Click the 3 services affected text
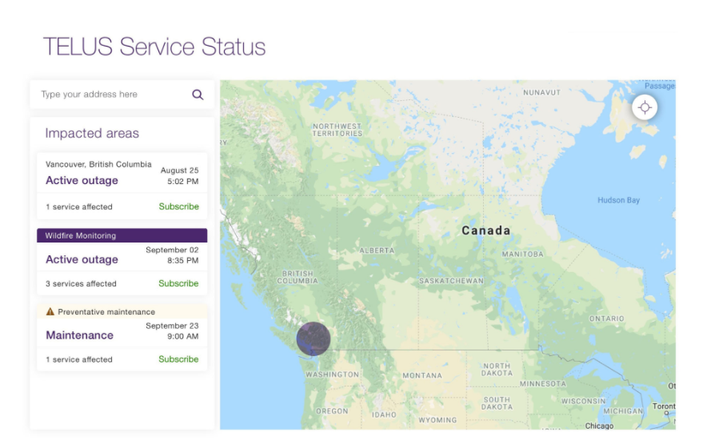Viewport: 711px width, 445px height. click(x=81, y=284)
